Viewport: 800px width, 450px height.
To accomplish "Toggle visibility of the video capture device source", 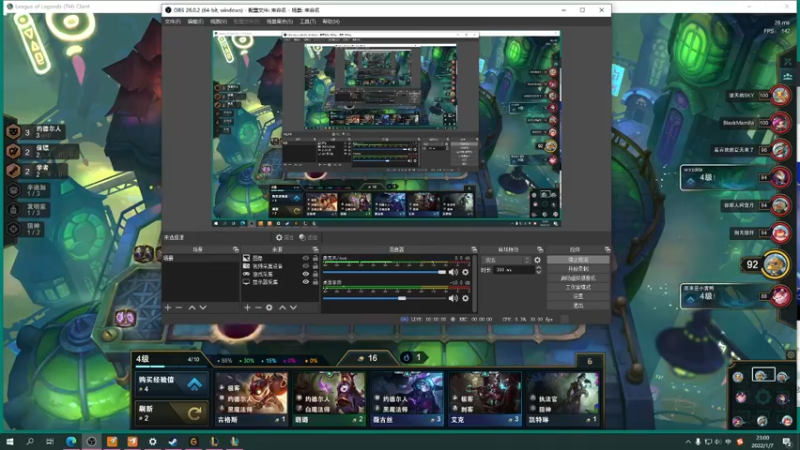I will pyautogui.click(x=306, y=266).
